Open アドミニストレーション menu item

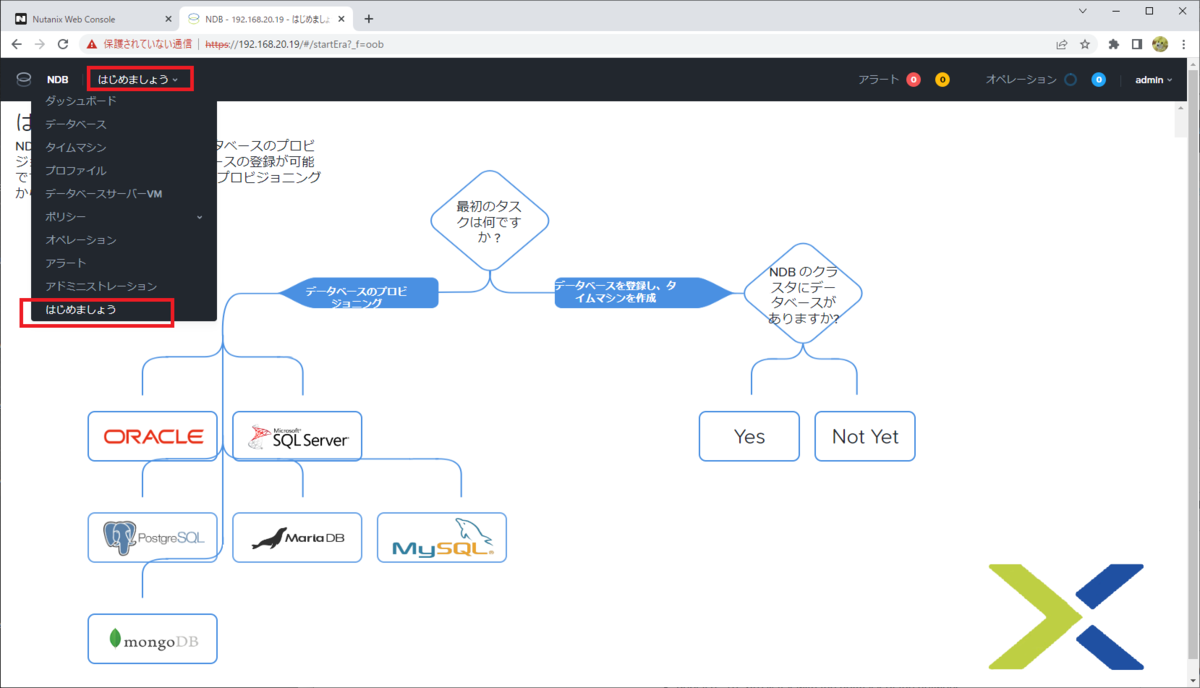coord(101,286)
